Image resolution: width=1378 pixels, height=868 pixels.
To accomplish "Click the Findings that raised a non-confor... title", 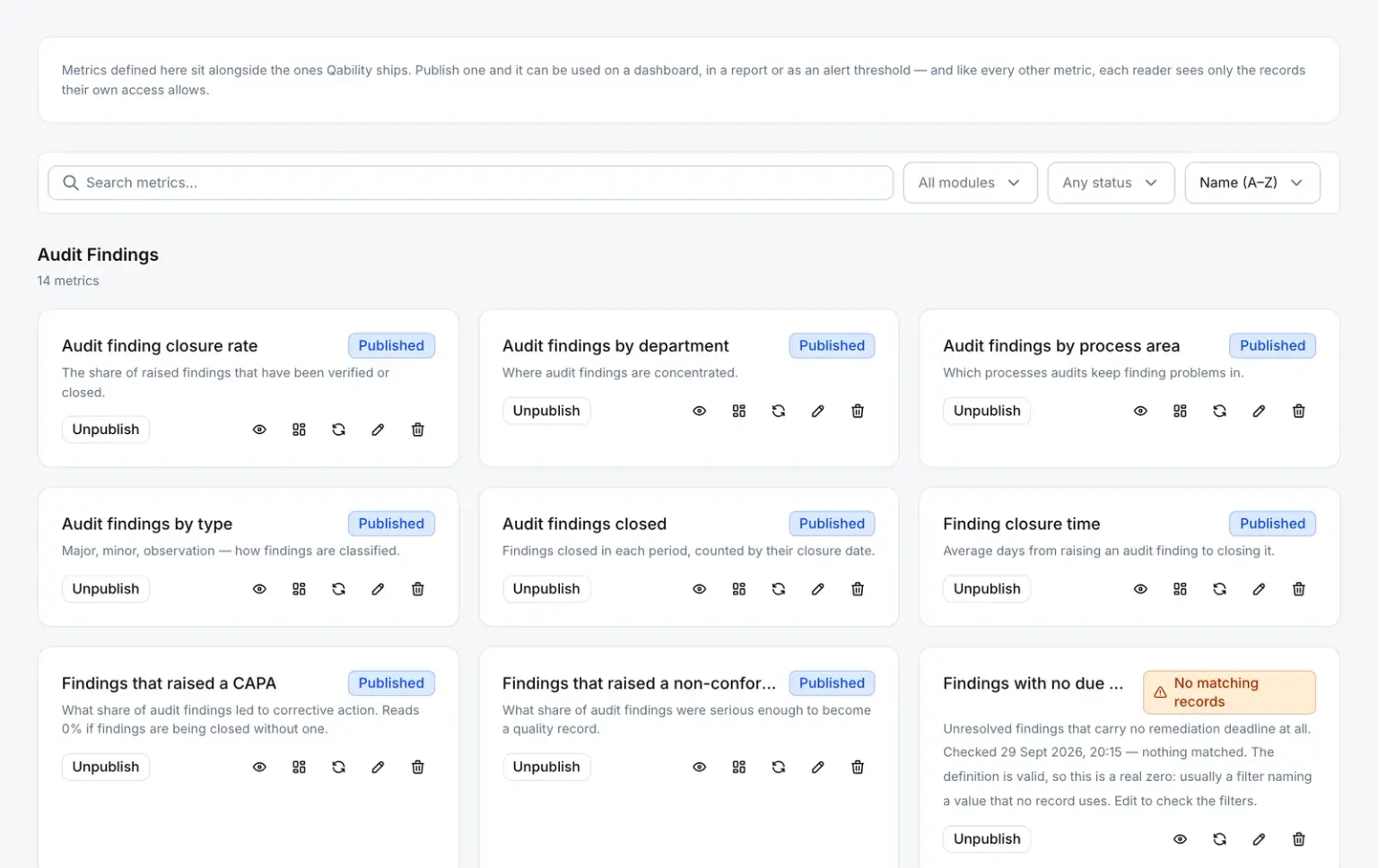I will [639, 683].
